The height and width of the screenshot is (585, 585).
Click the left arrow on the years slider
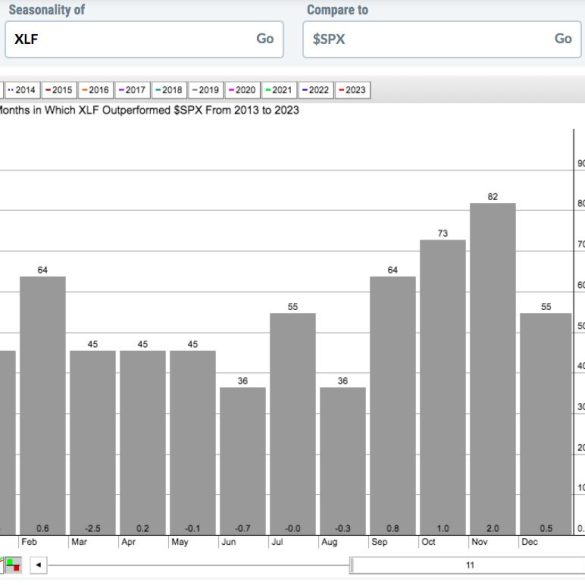click(38, 565)
